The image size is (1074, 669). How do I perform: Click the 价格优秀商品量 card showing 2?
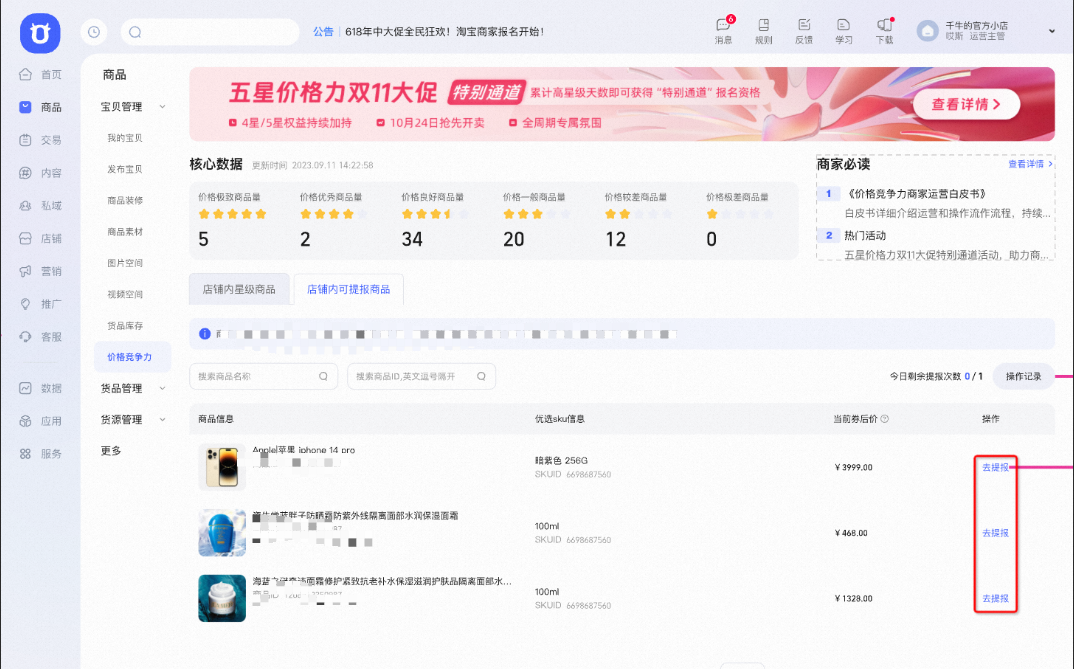click(334, 220)
